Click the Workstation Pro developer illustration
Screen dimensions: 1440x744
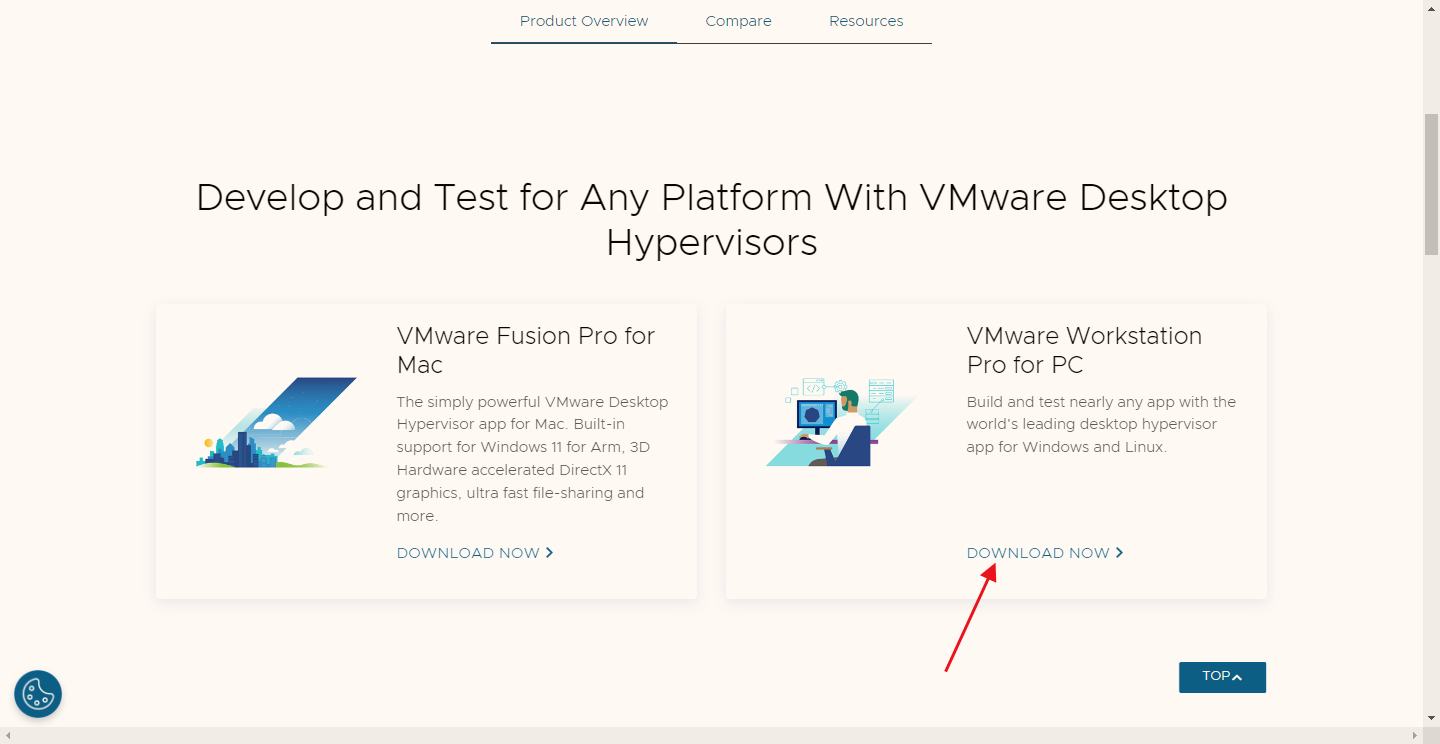[842, 422]
